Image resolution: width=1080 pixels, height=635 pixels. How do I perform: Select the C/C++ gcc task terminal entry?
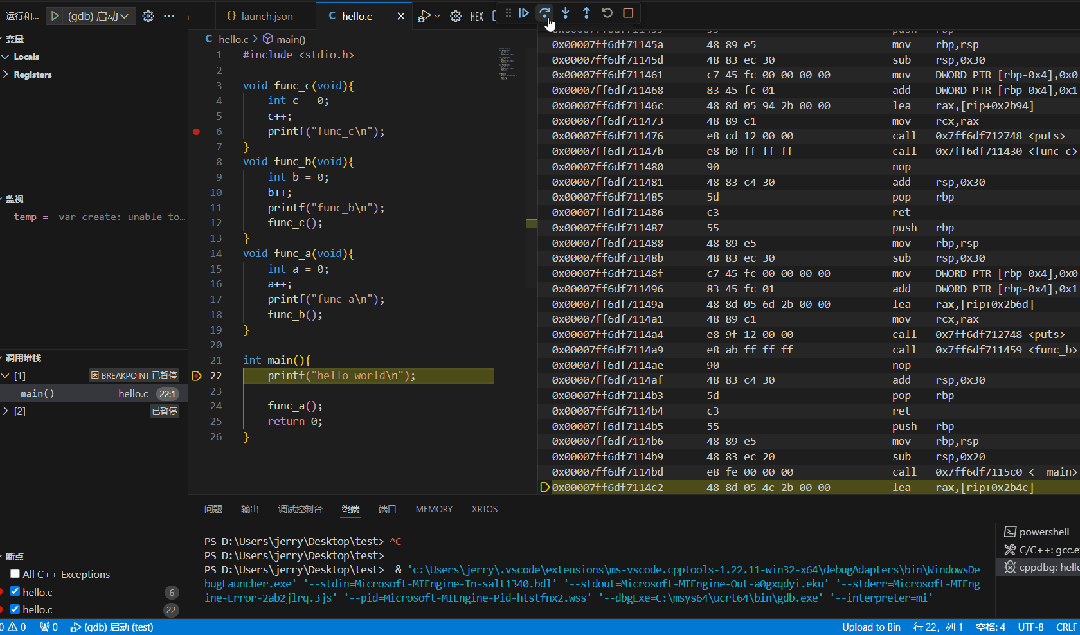(1038, 550)
